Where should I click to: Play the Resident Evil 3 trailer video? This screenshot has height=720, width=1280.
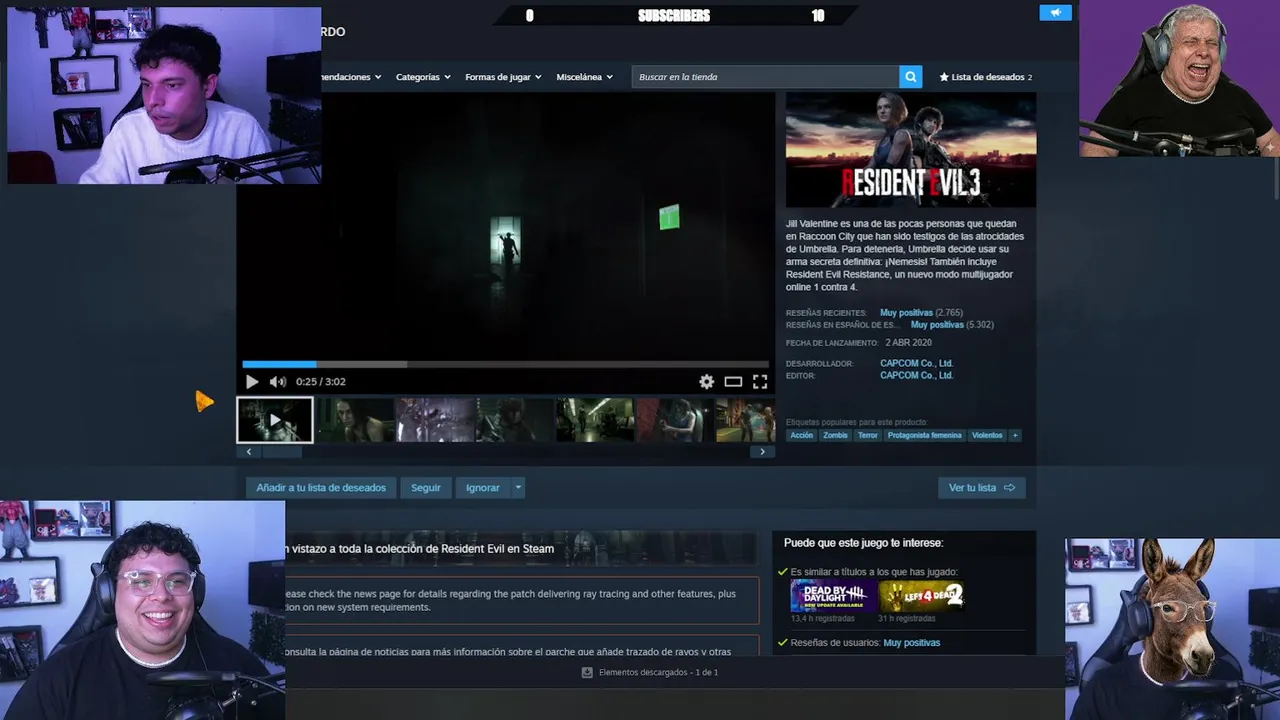(252, 381)
